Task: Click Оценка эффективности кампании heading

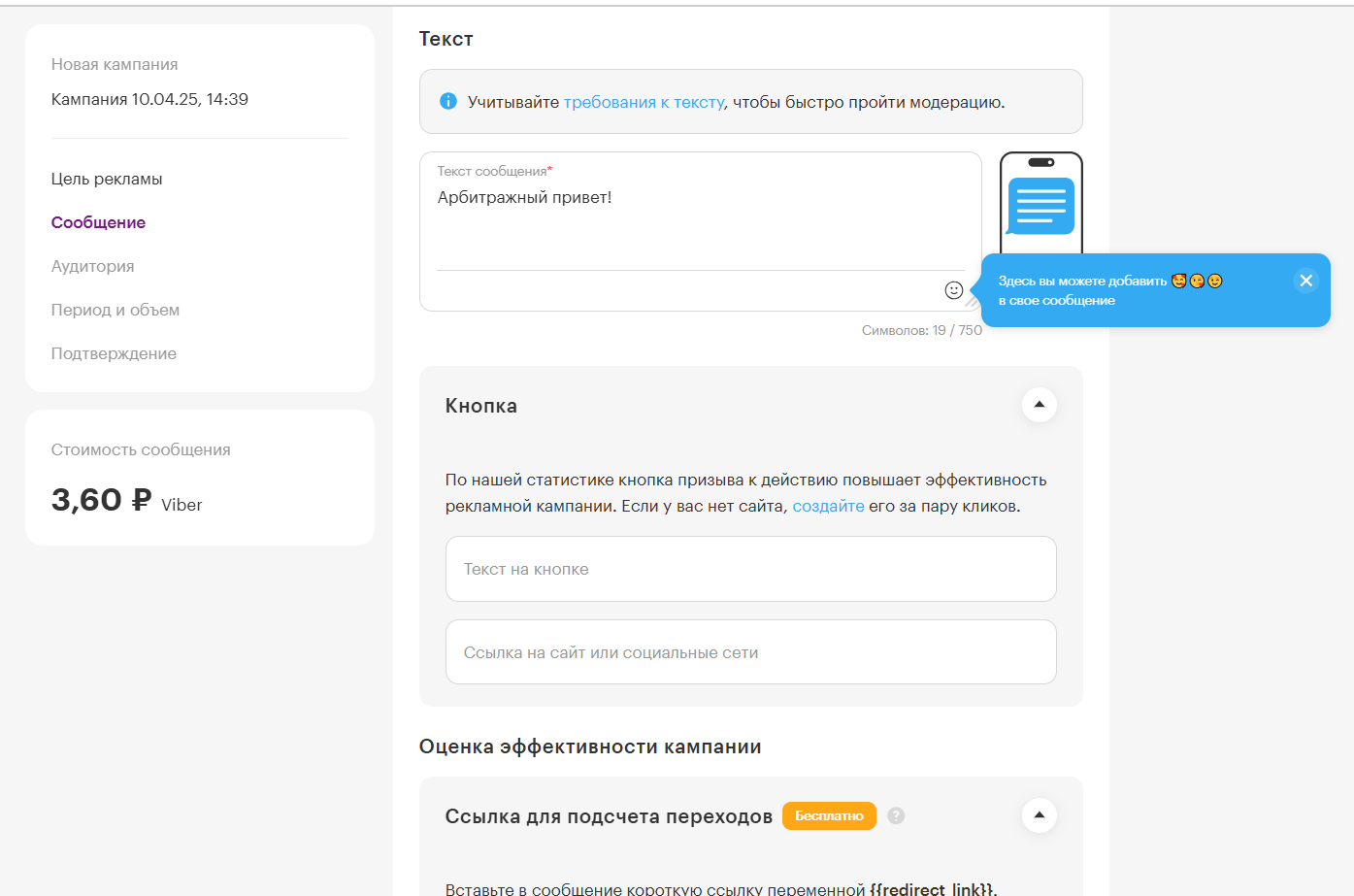Action: tap(590, 747)
